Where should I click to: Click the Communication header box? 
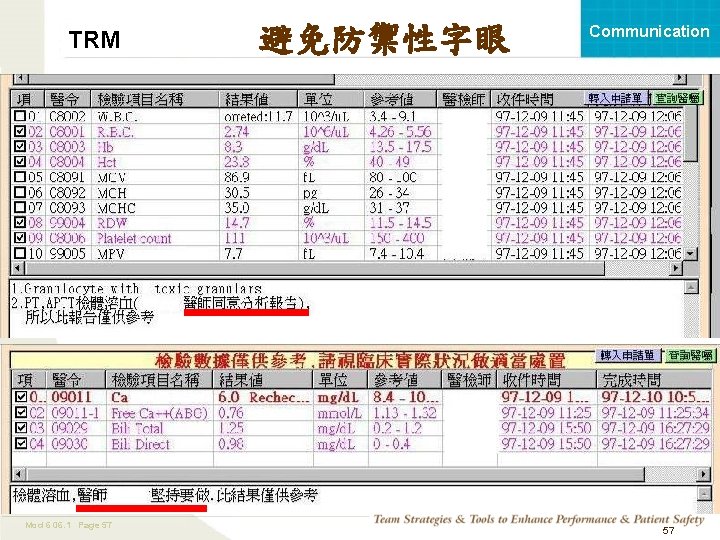(650, 28)
